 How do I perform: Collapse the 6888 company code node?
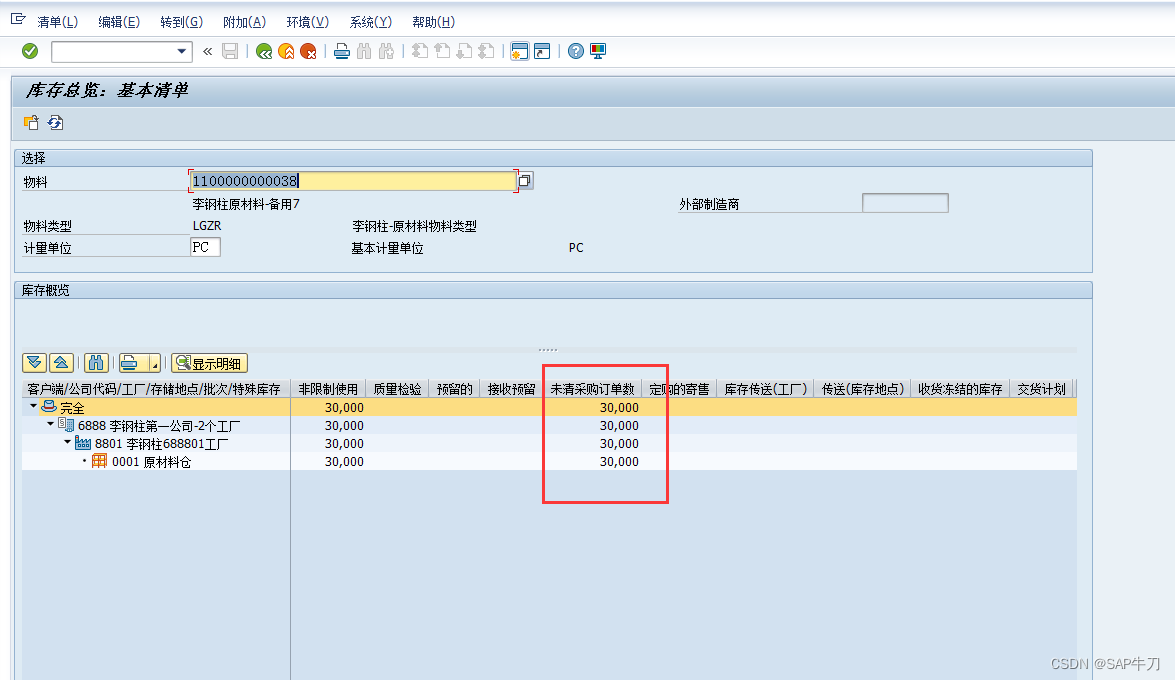pos(50,424)
